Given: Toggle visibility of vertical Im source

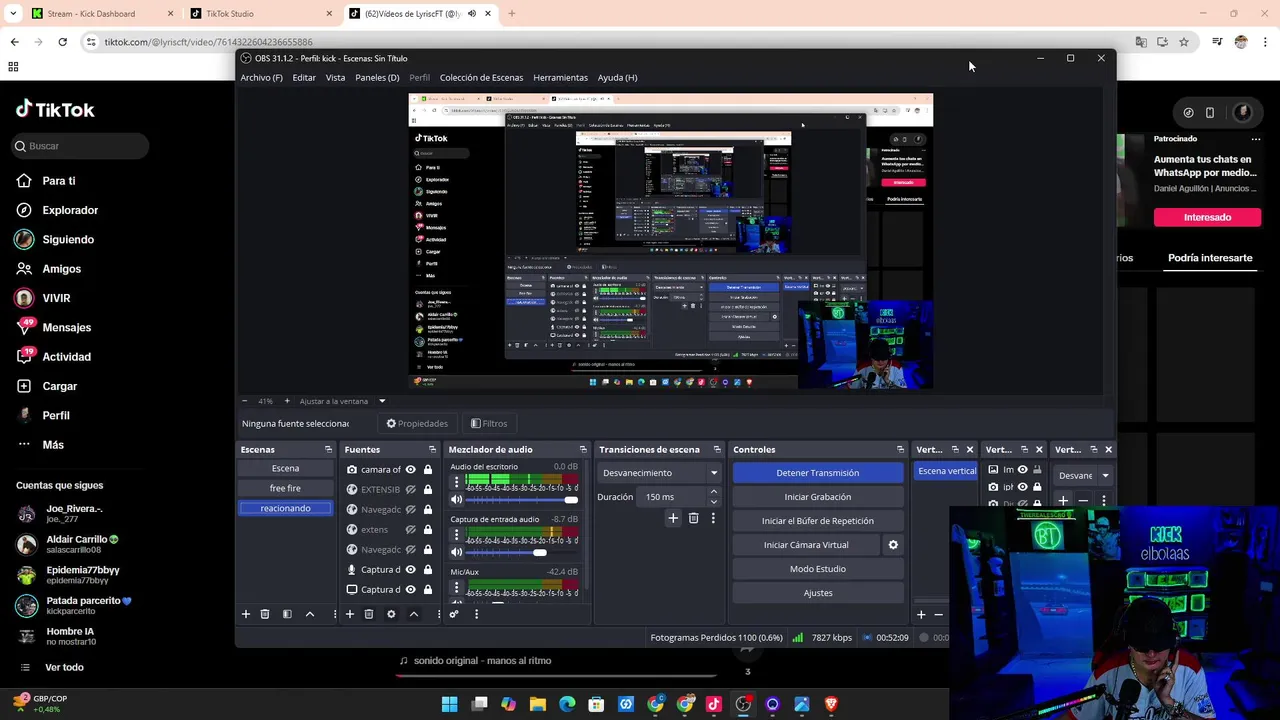Looking at the screenshot, I should tap(1022, 470).
